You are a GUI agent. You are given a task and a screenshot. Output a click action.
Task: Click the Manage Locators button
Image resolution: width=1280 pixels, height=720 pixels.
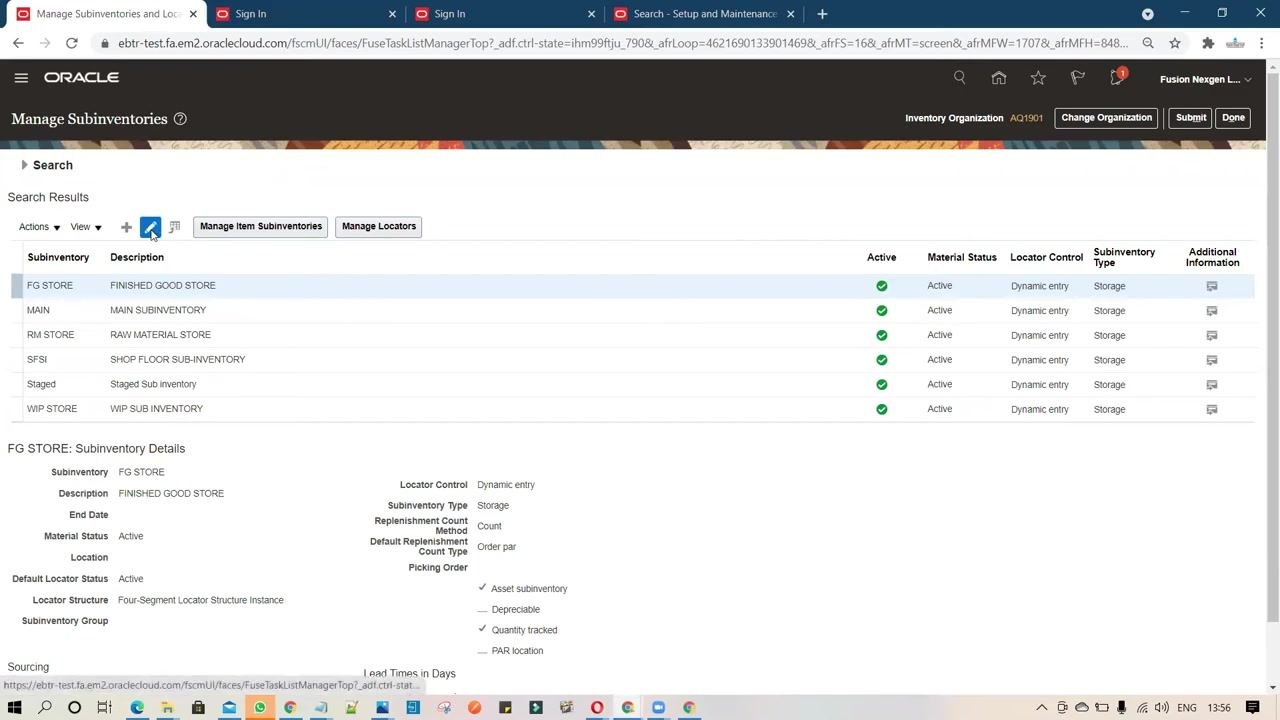point(379,226)
